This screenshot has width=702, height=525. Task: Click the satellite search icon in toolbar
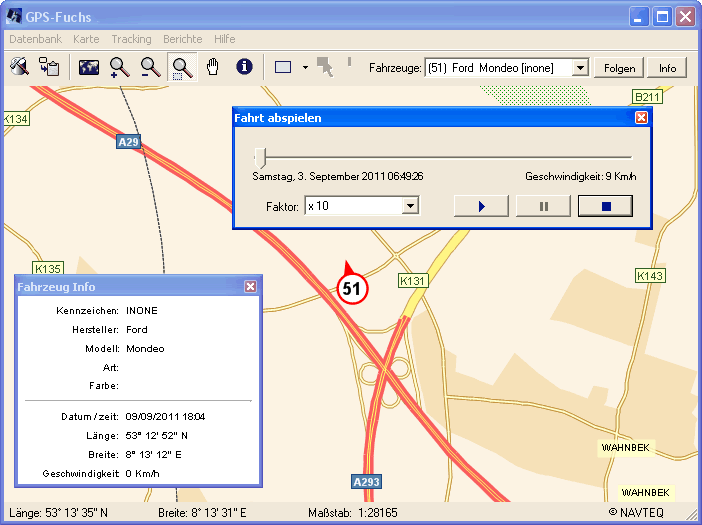click(x=19, y=67)
